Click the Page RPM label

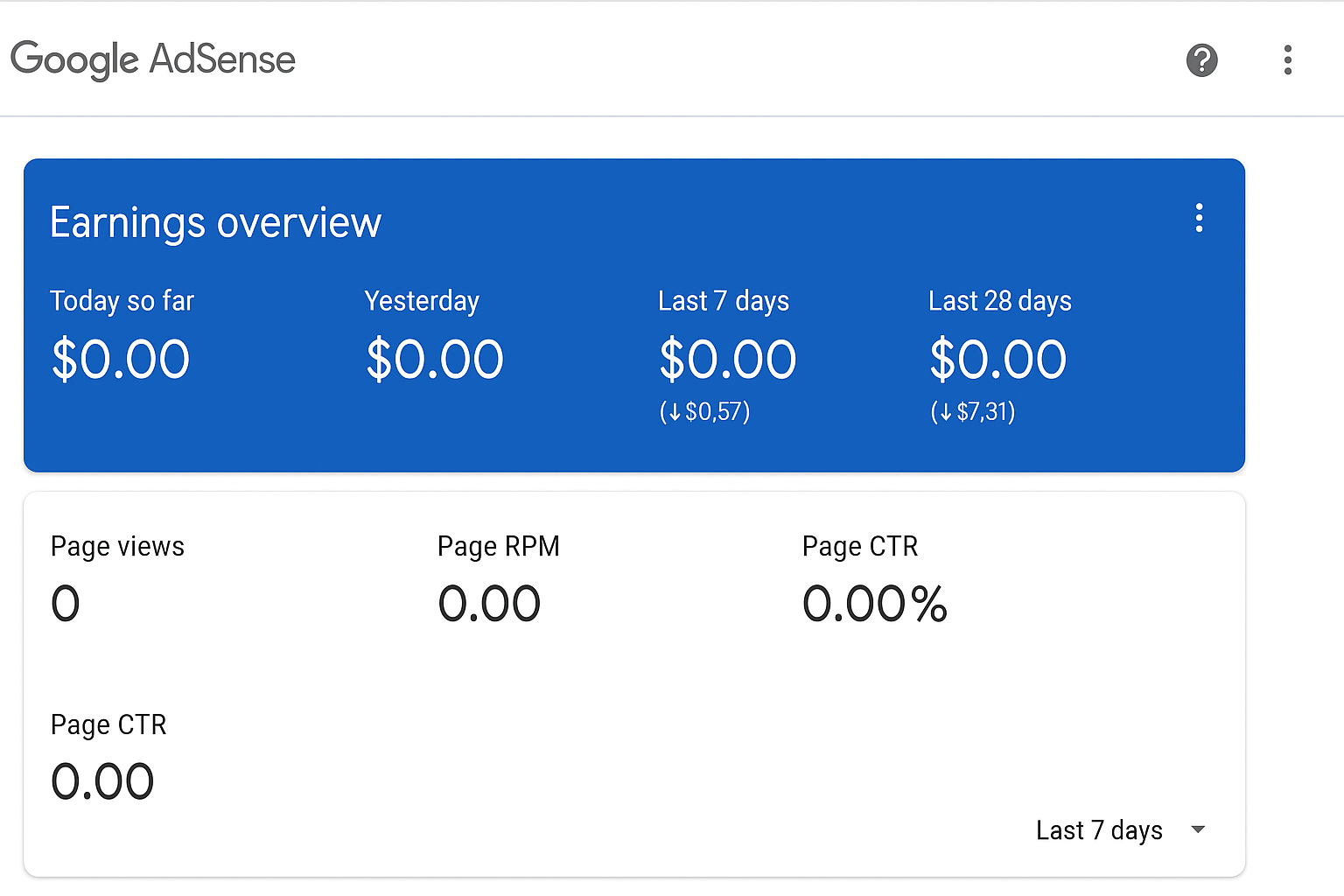click(x=498, y=547)
